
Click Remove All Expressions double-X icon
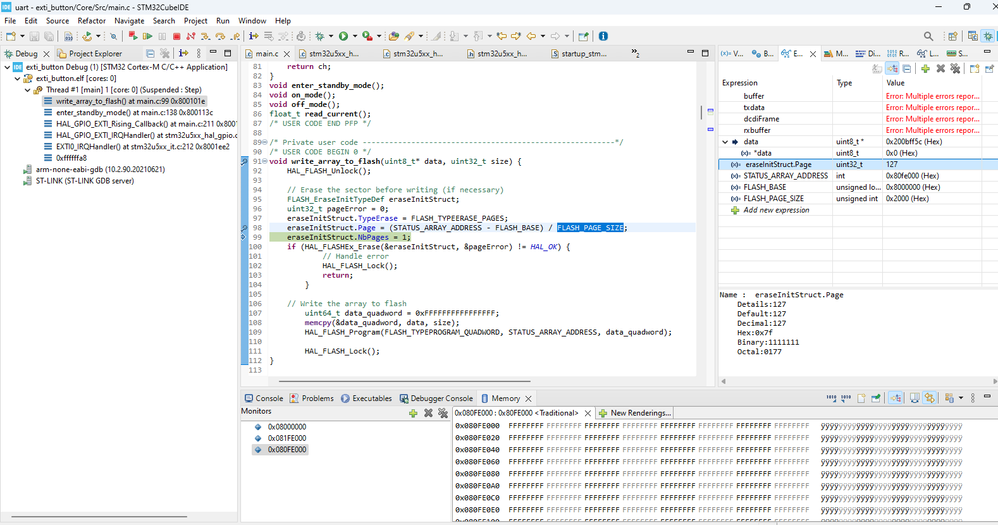click(955, 69)
